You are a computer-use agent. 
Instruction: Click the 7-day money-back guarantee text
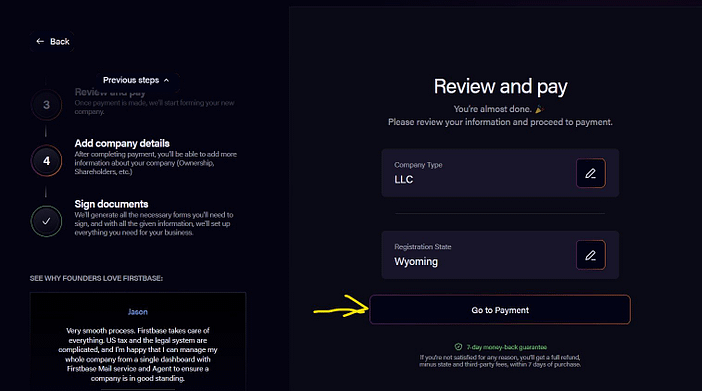506,347
